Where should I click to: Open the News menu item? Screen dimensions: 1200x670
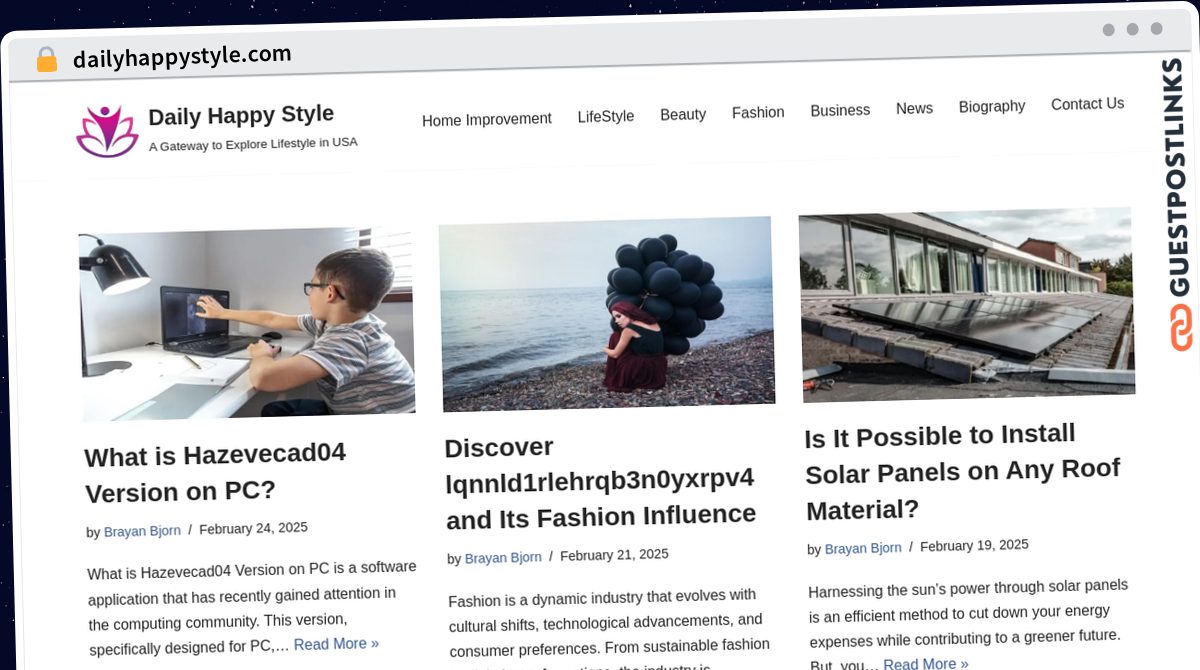click(914, 108)
